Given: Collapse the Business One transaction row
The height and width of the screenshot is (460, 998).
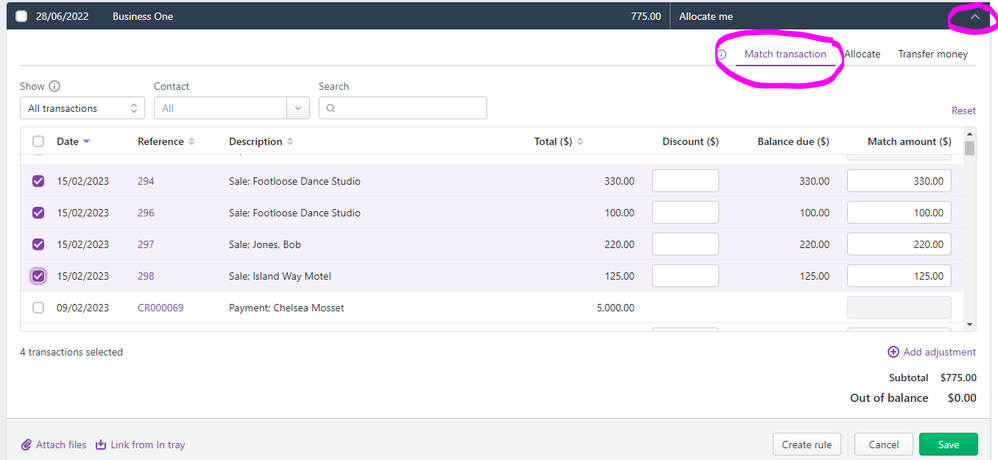Looking at the screenshot, I should [x=976, y=16].
